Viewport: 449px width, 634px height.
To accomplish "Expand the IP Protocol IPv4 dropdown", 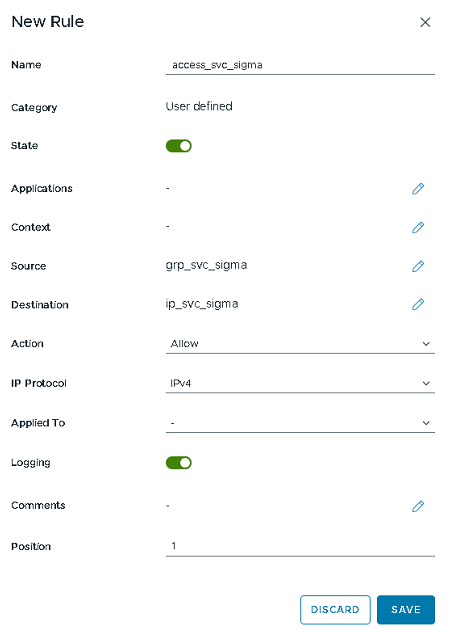I will 300,383.
